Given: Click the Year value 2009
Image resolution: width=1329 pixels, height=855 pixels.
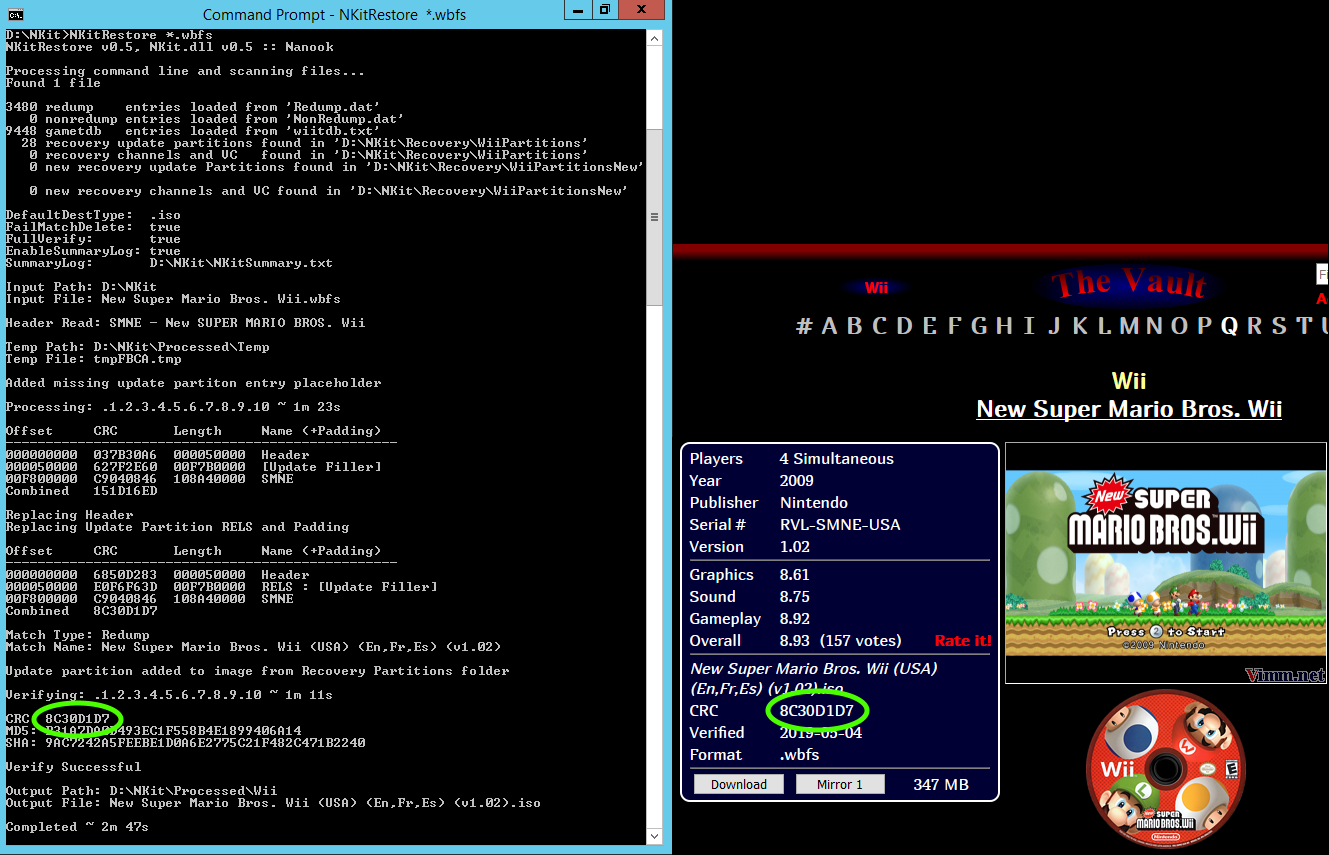Looking at the screenshot, I should pos(797,481).
